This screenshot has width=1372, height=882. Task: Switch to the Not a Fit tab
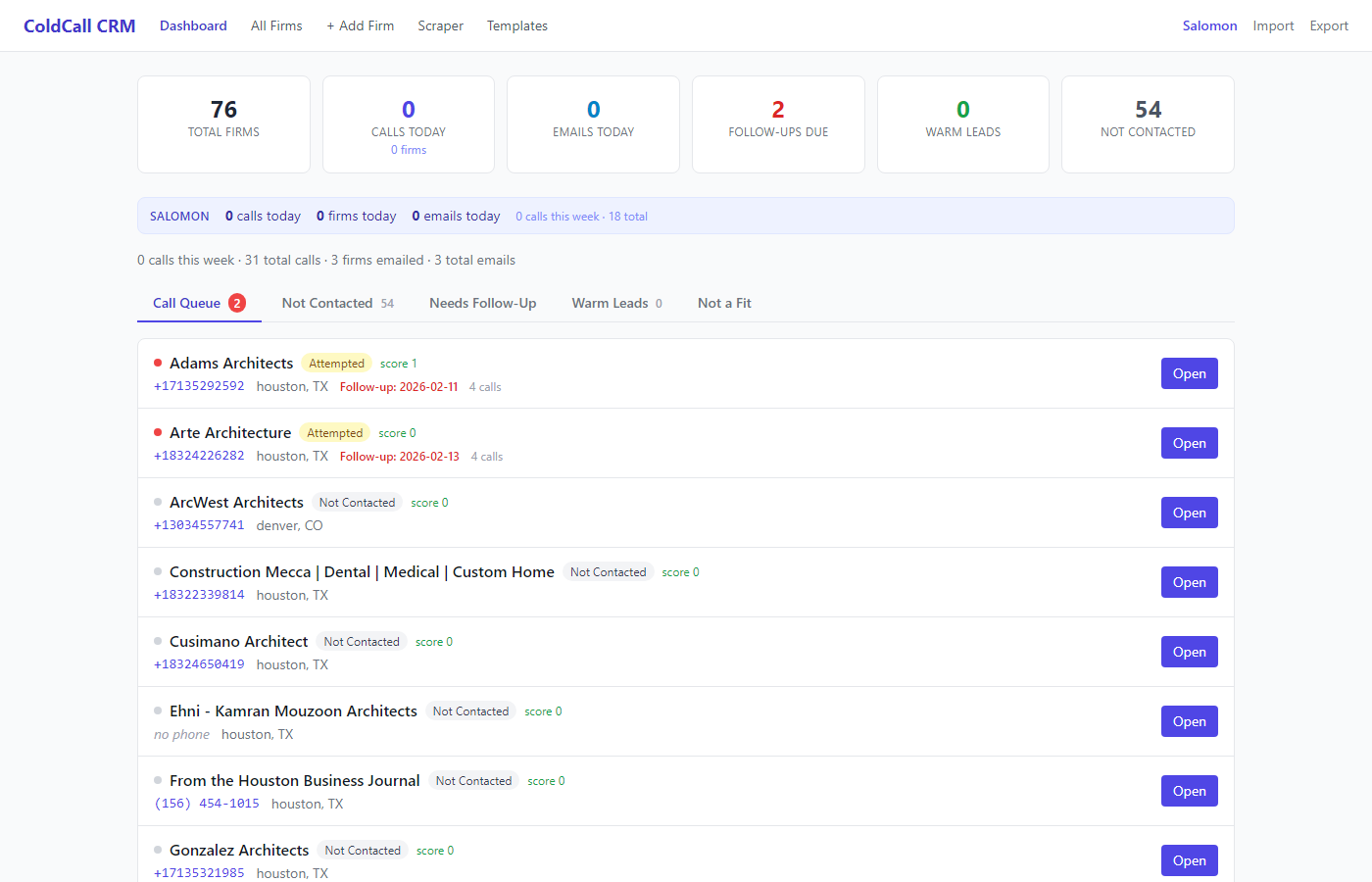(724, 303)
